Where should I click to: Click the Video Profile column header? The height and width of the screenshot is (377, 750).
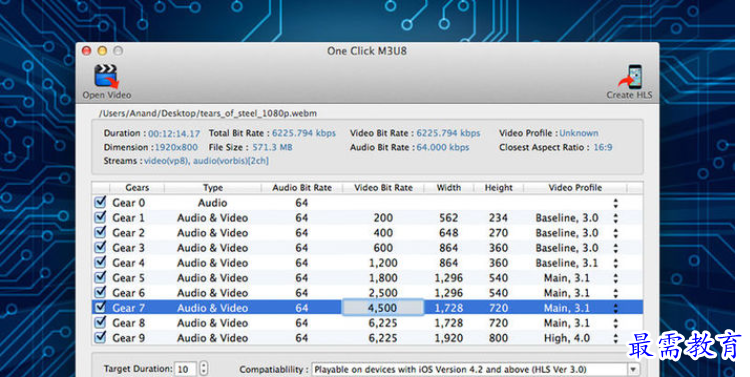pos(575,188)
